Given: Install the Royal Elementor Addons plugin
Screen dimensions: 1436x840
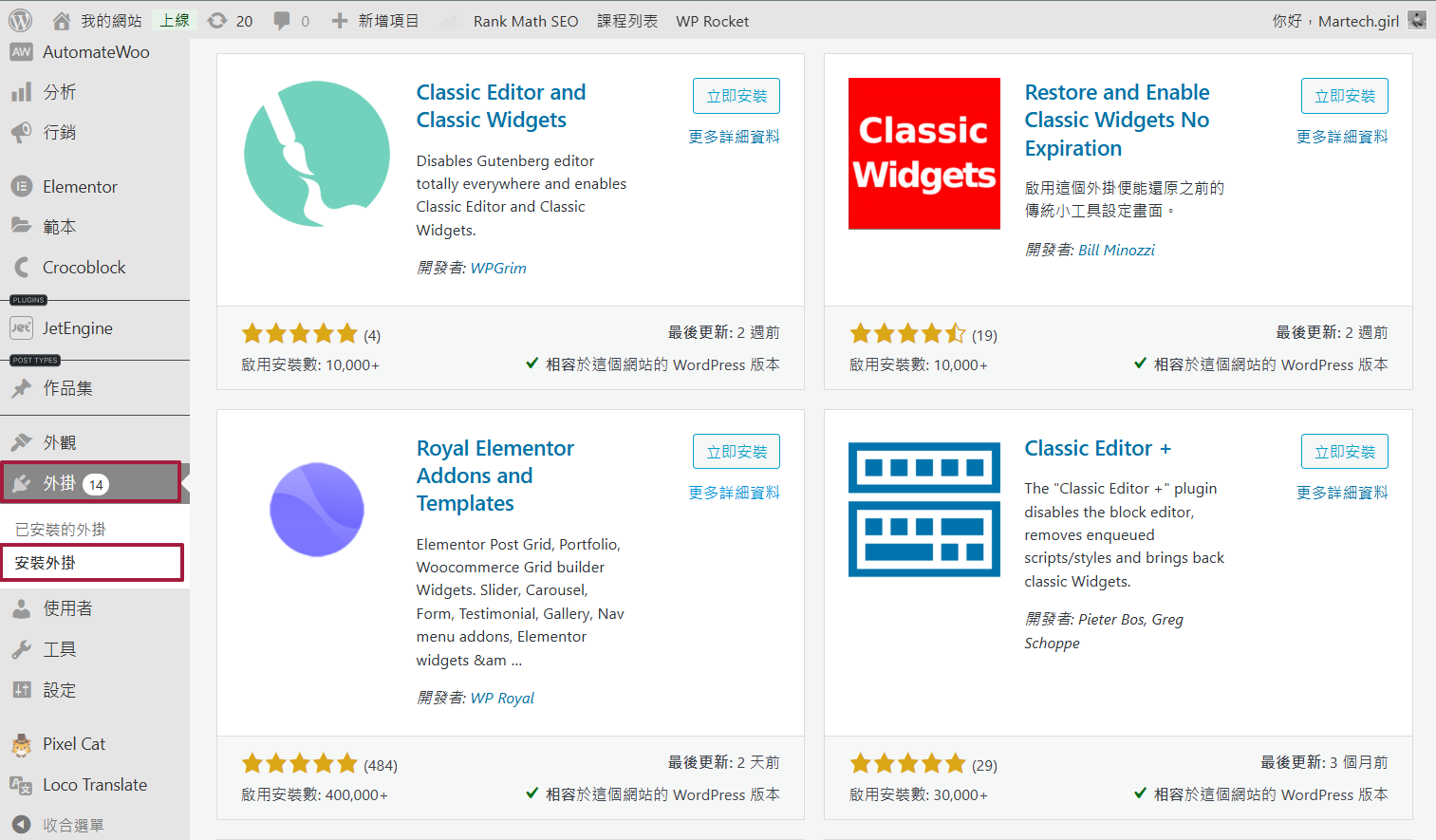Looking at the screenshot, I should click(737, 452).
